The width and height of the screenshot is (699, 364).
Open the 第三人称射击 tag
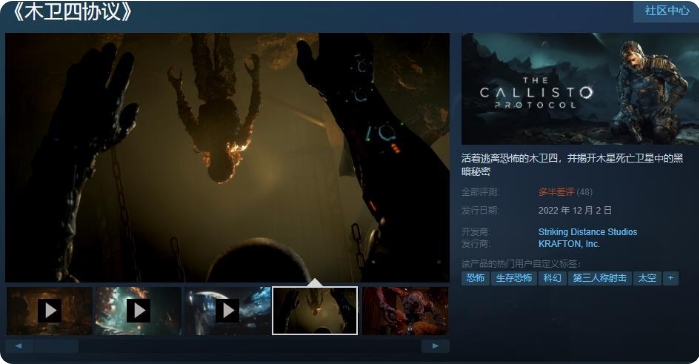[x=600, y=278]
